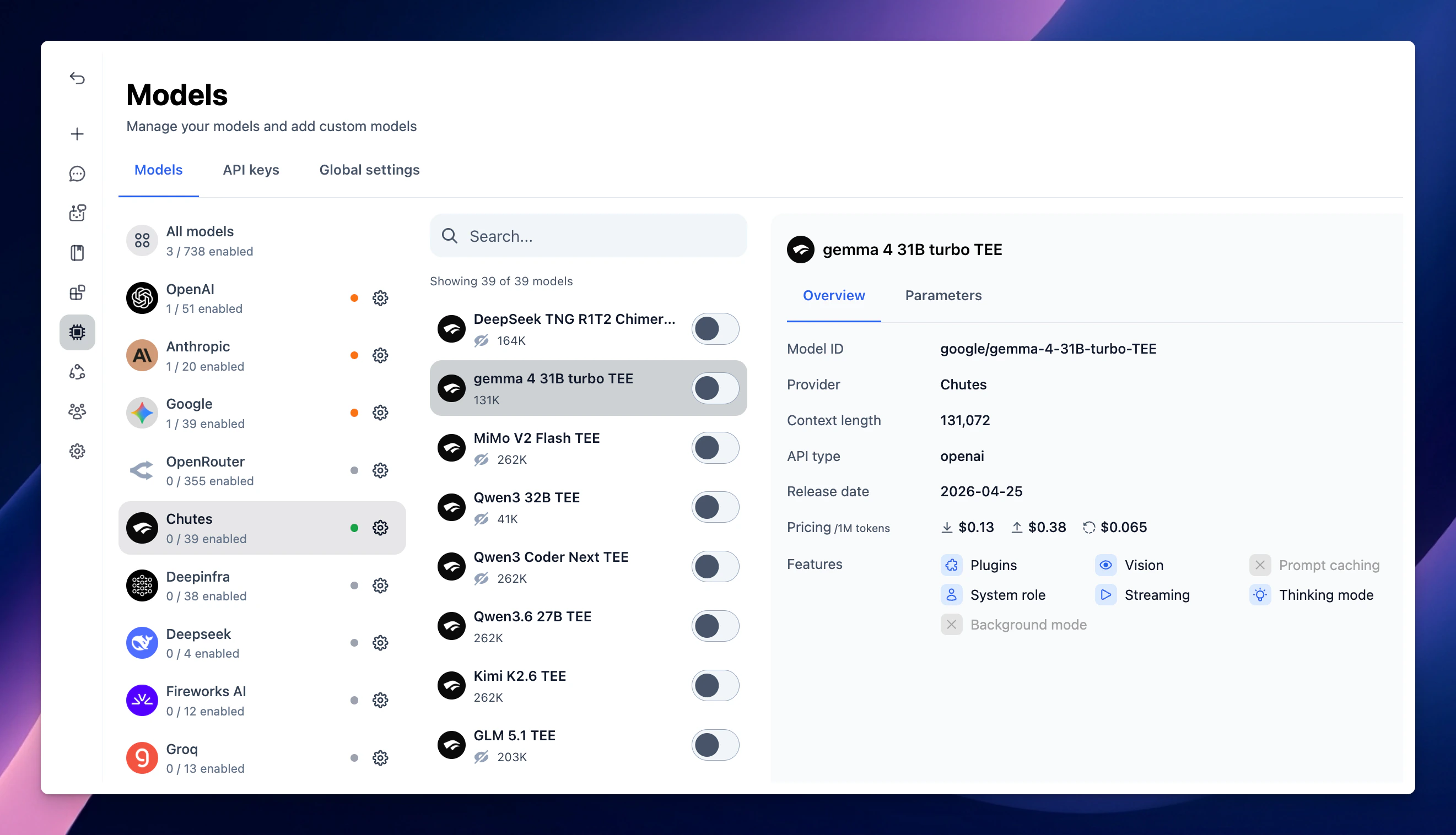The image size is (1456, 835).
Task: Click the Model ID value google/gemma-4-31B-turbo-TEE
Action: 1048,349
